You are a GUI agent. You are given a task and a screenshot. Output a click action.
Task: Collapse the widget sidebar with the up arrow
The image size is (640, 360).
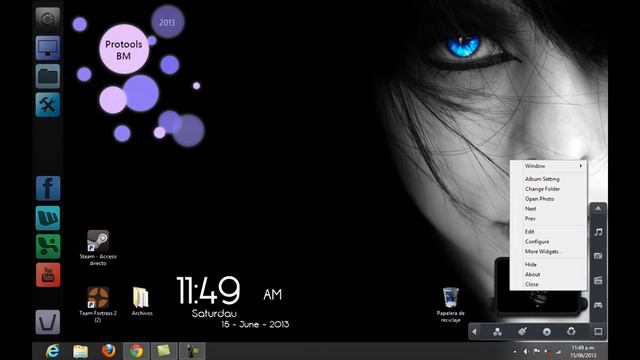[x=598, y=208]
